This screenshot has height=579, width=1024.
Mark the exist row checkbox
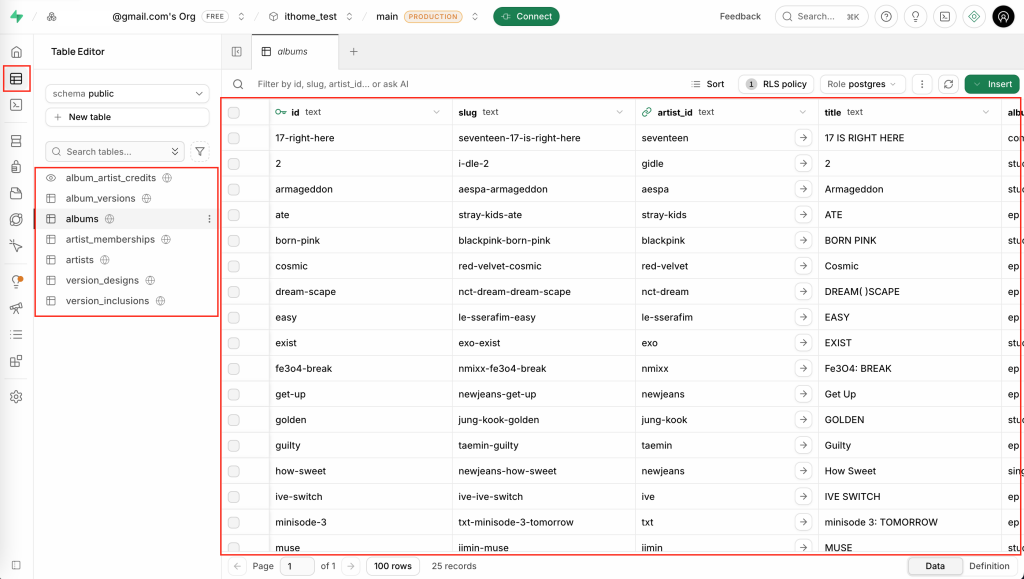(234, 343)
